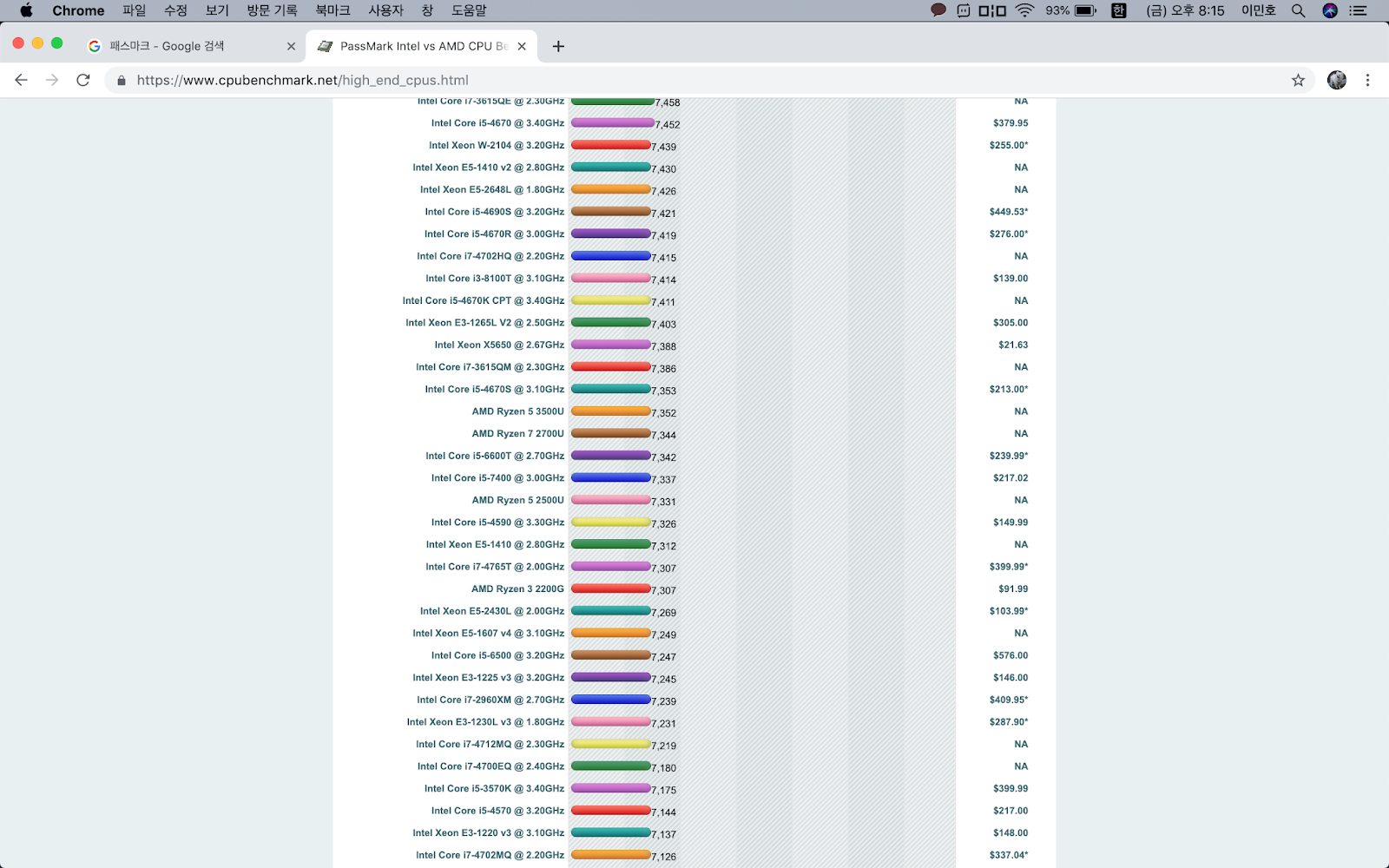The image size is (1389, 868).
Task: Open the 보기 menu
Action: [217, 10]
